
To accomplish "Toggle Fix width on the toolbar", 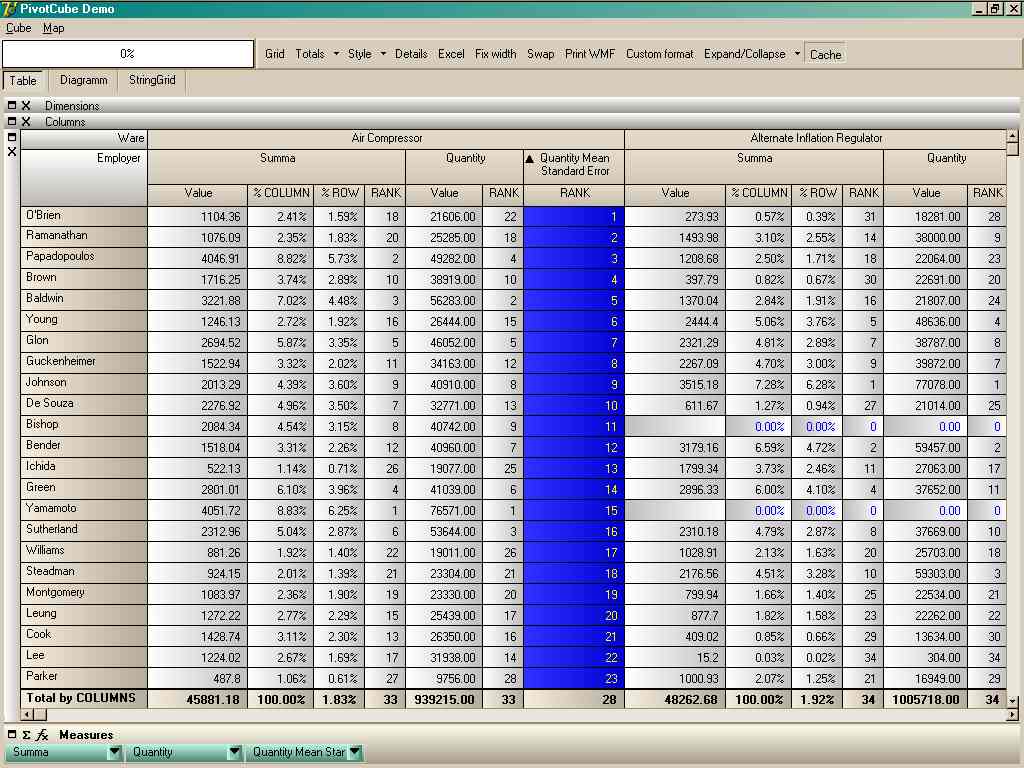I will coord(496,54).
